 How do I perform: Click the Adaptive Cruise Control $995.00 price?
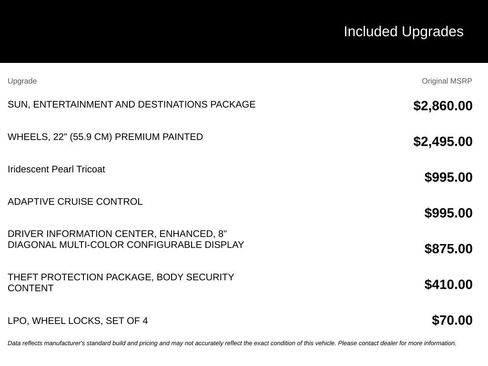coord(448,213)
